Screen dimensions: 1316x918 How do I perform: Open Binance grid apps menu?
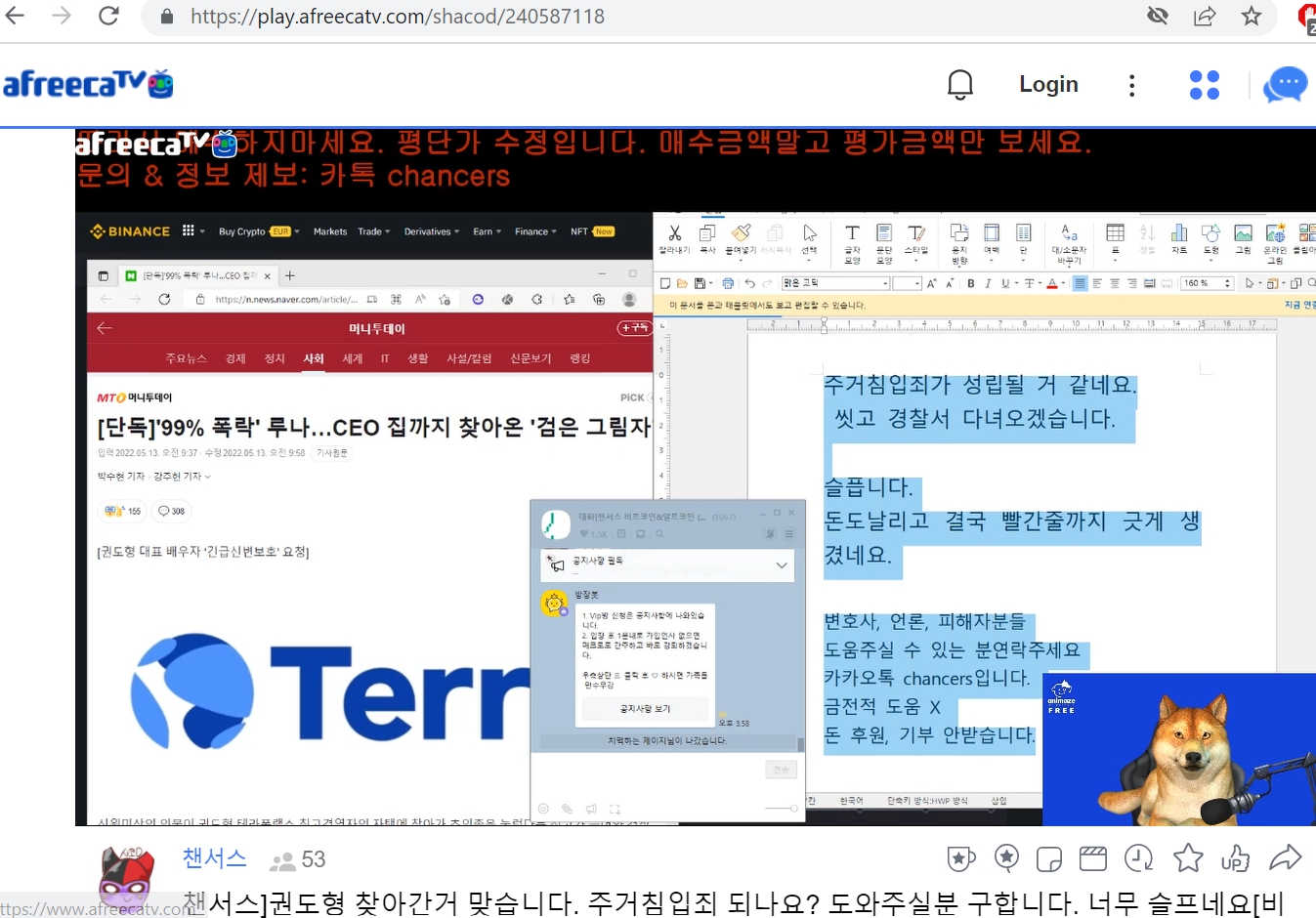coord(189,231)
